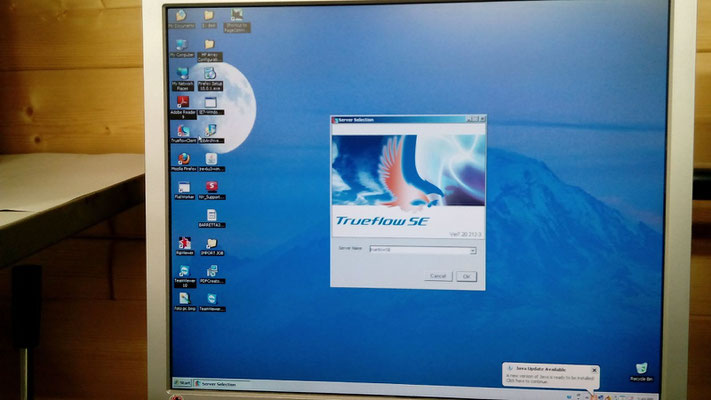The height and width of the screenshot is (400, 711).
Task: Open the Windows Start menu
Action: [x=182, y=383]
